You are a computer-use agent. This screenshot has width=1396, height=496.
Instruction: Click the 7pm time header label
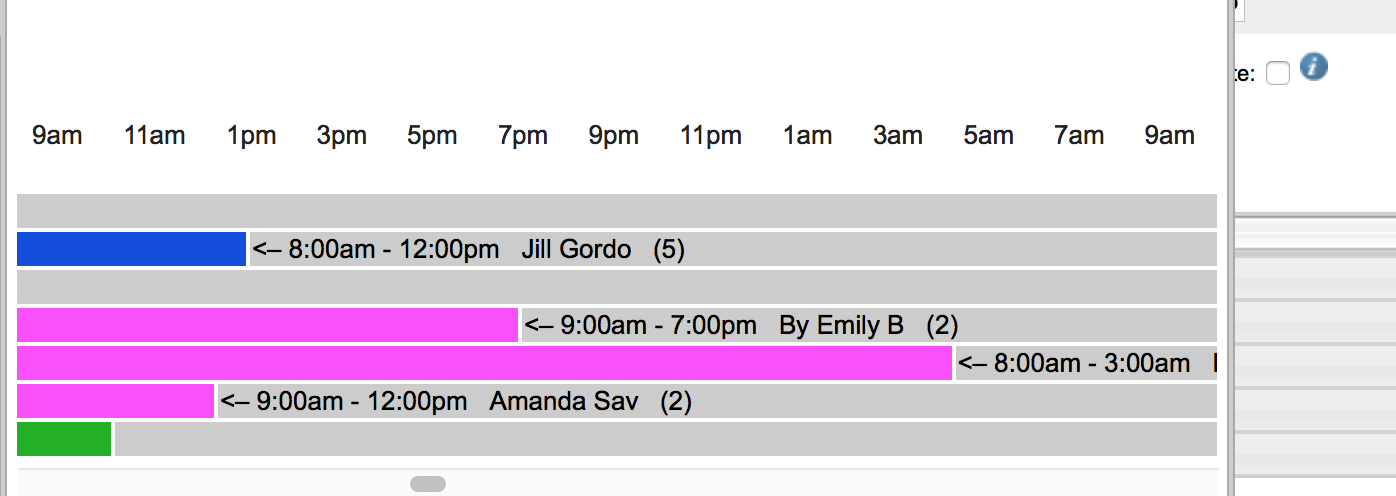click(x=523, y=136)
